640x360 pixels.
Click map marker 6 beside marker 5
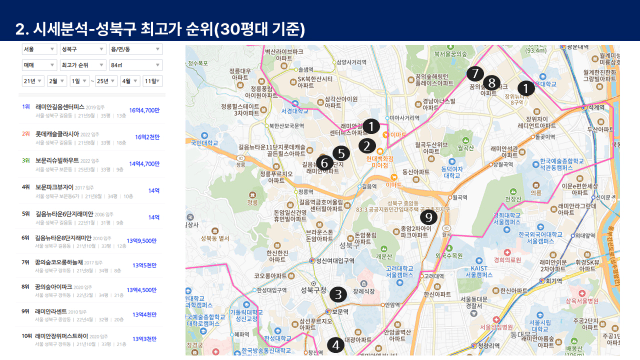coord(324,163)
